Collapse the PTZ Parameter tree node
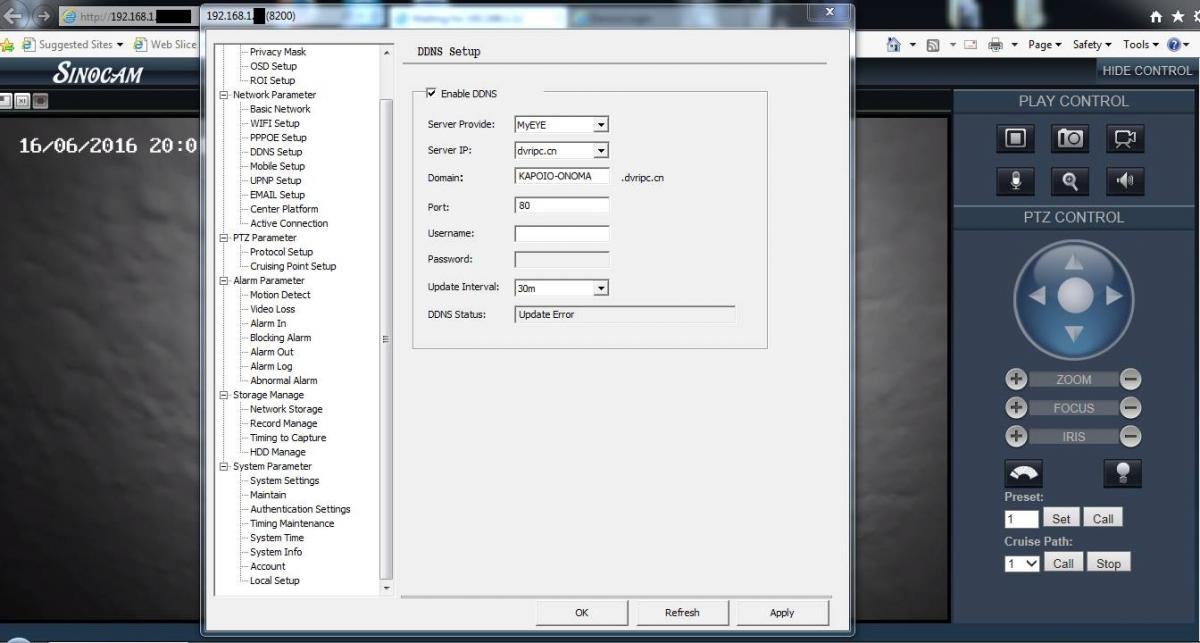 (x=224, y=238)
